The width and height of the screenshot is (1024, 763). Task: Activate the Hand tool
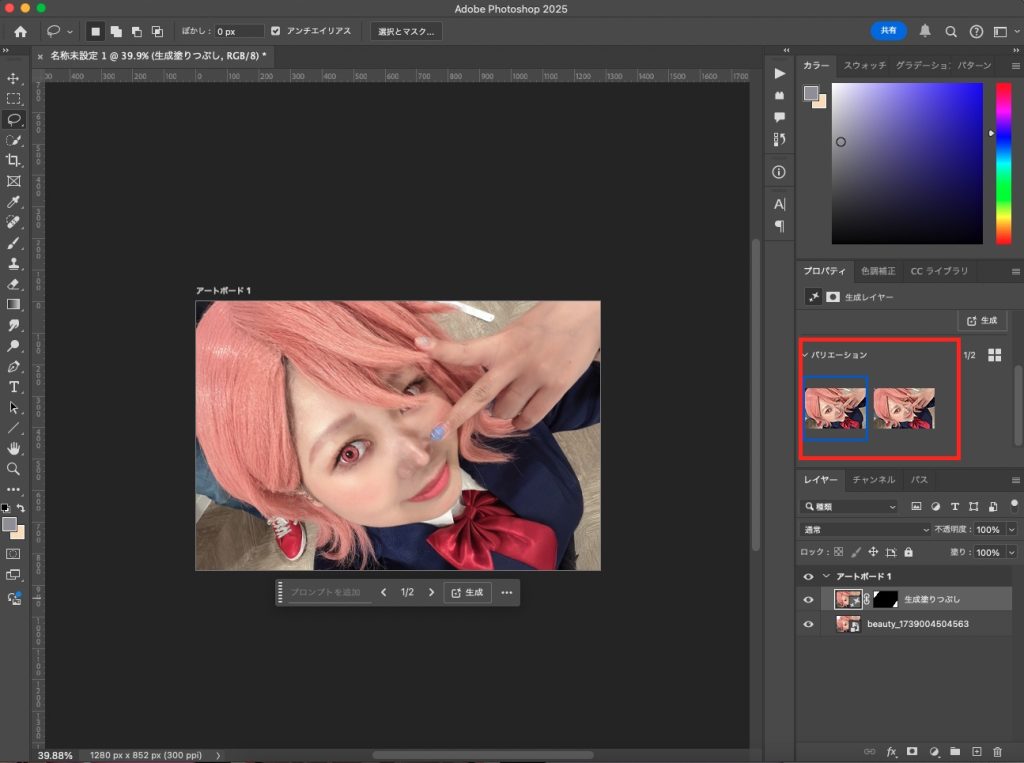[x=13, y=448]
